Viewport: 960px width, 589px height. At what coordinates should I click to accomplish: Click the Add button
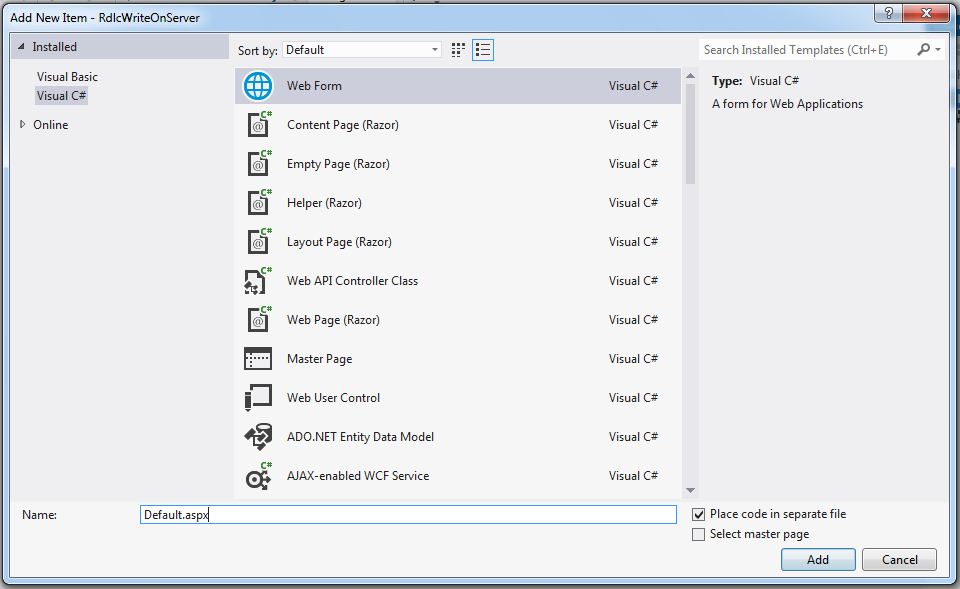click(x=818, y=560)
